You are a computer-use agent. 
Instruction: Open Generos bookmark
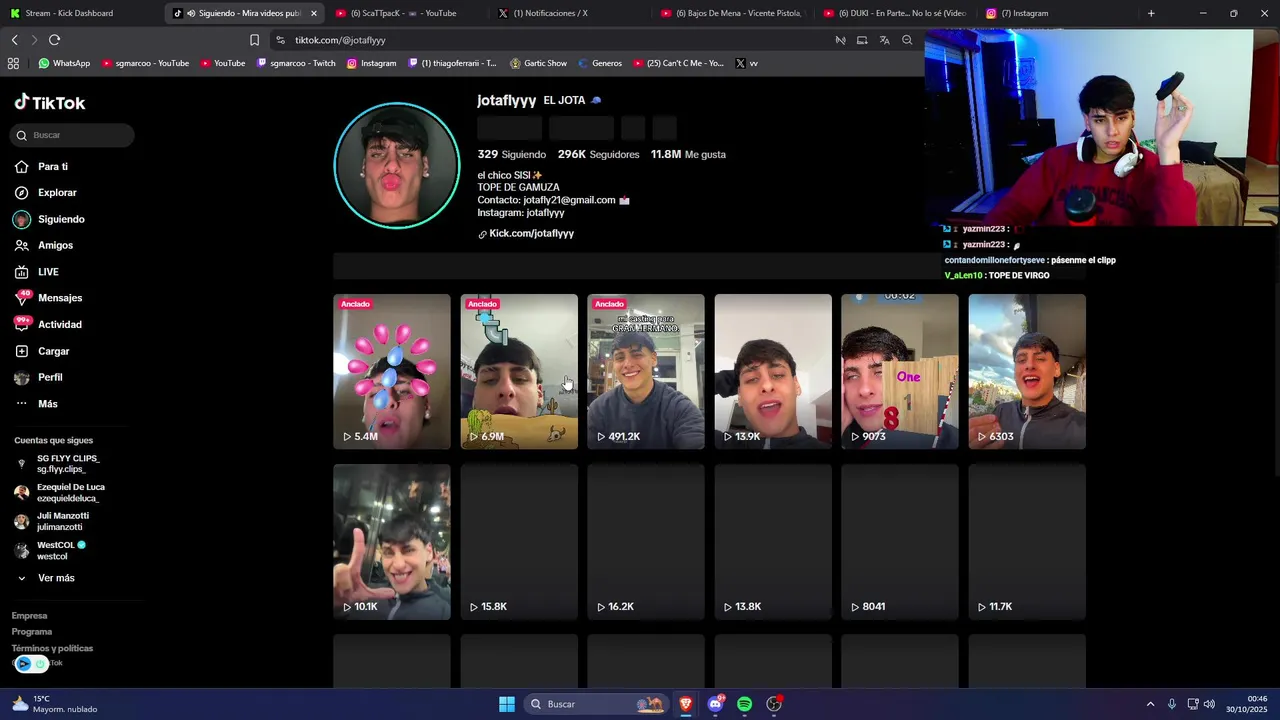599,63
